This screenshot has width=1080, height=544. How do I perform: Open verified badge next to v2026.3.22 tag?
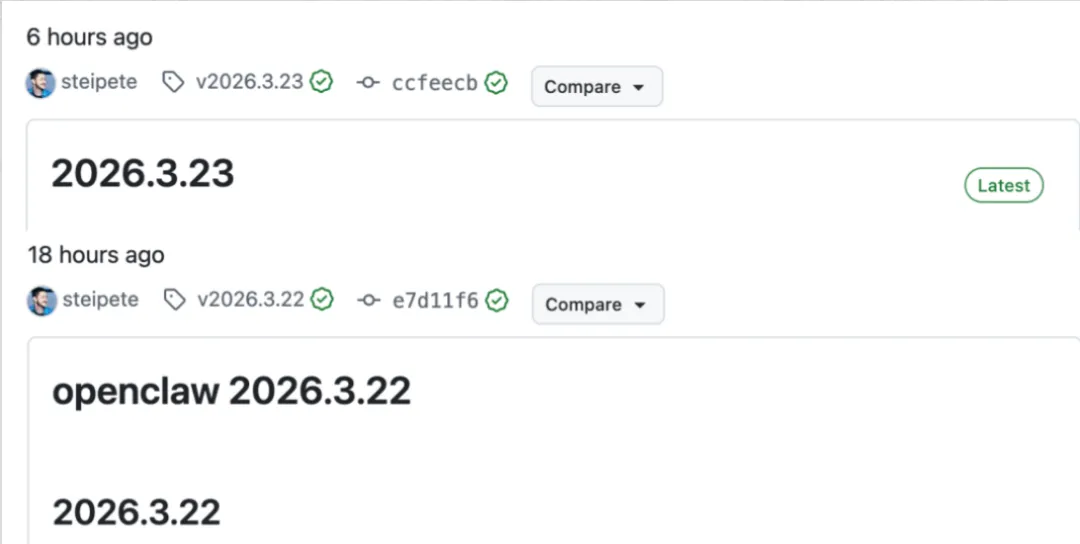[x=322, y=300]
